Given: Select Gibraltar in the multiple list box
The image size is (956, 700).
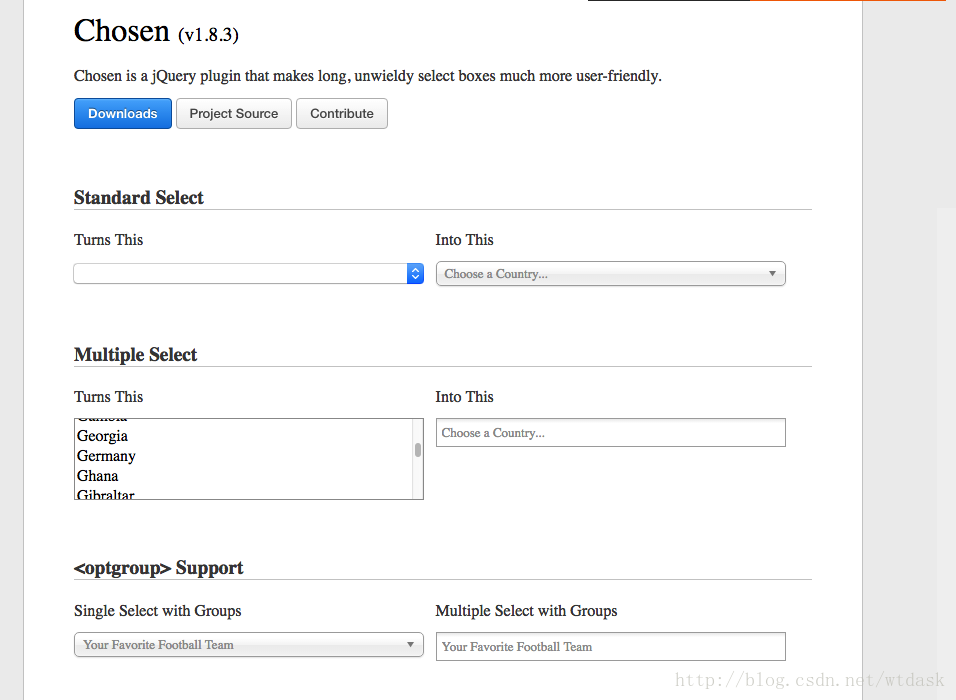Looking at the screenshot, I should [243, 493].
